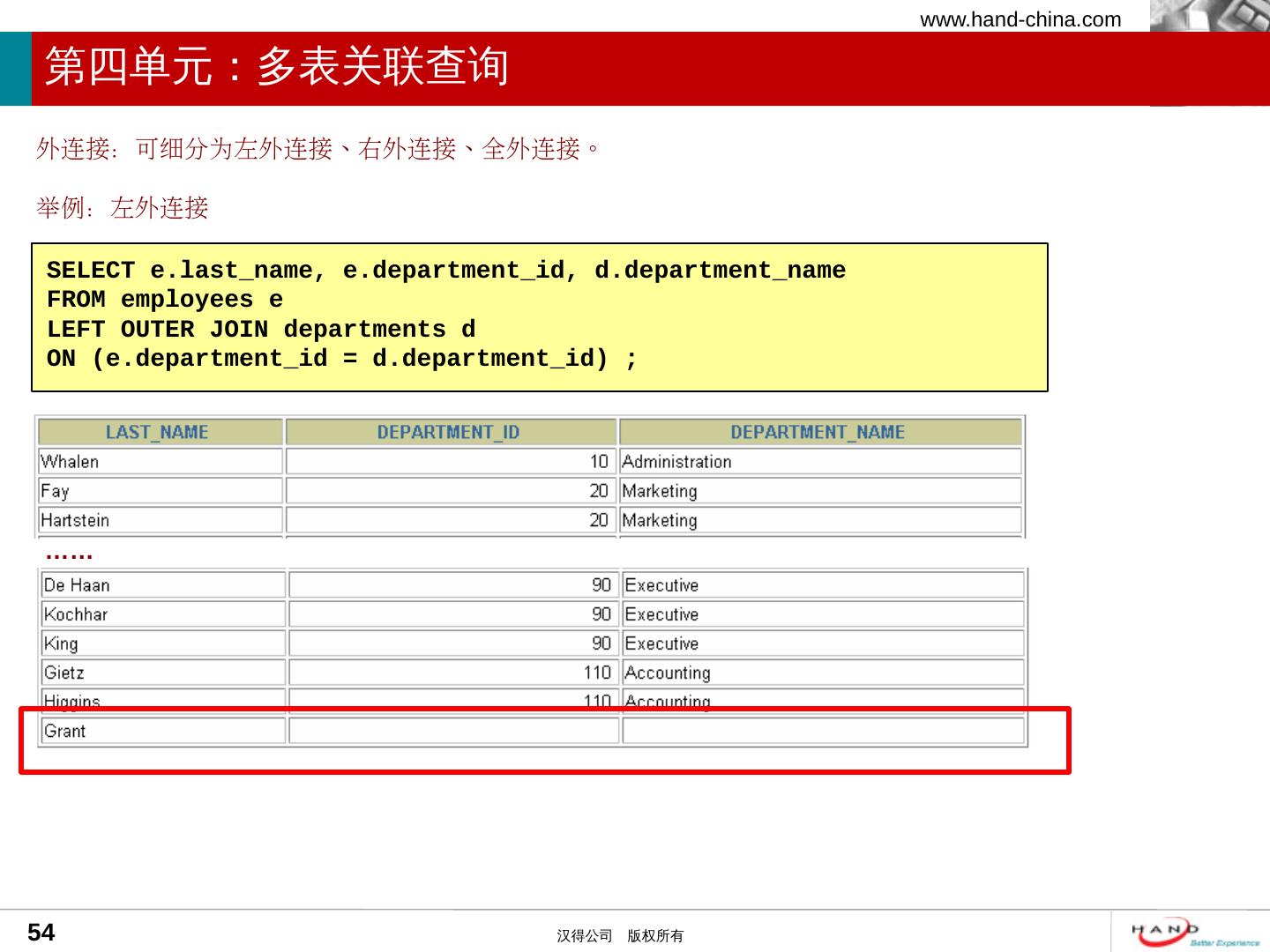Viewport: 1270px width, 952px height.
Task: Select the slide title 第四单元：多表关联查询
Action: tap(277, 66)
